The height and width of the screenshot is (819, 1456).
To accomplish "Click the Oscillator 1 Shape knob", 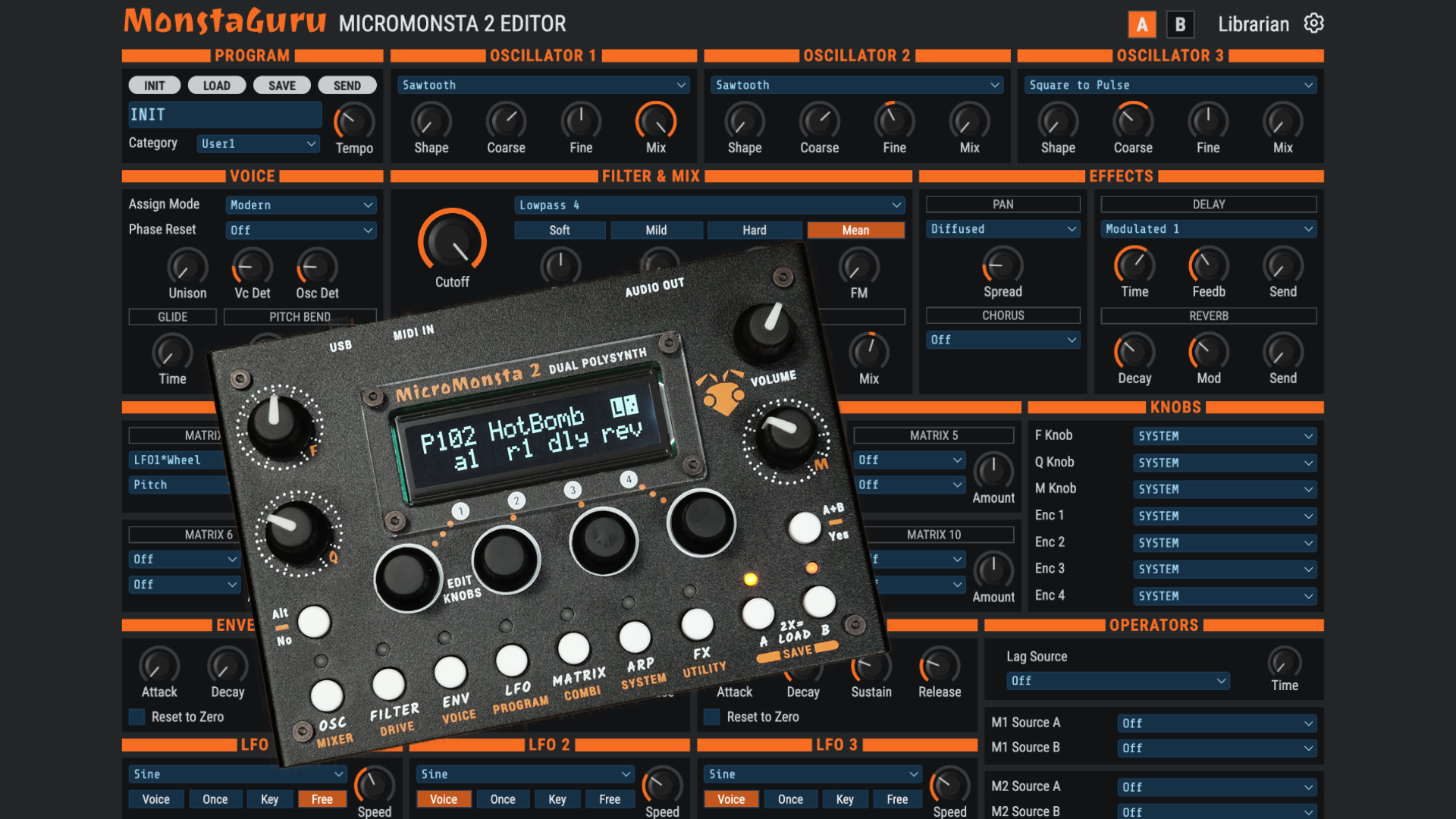I will click(431, 121).
